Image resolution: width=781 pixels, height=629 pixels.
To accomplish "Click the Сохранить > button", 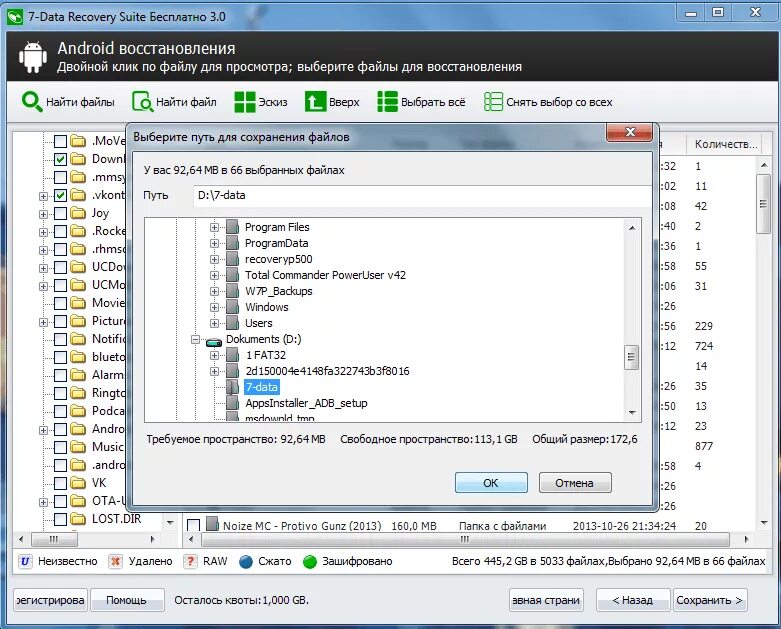I will click(710, 600).
